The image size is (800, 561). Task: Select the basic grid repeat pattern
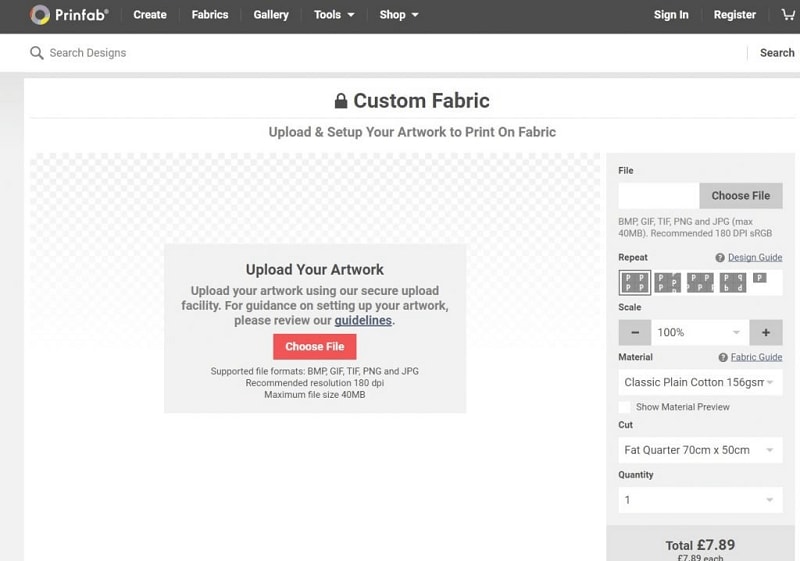(635, 283)
